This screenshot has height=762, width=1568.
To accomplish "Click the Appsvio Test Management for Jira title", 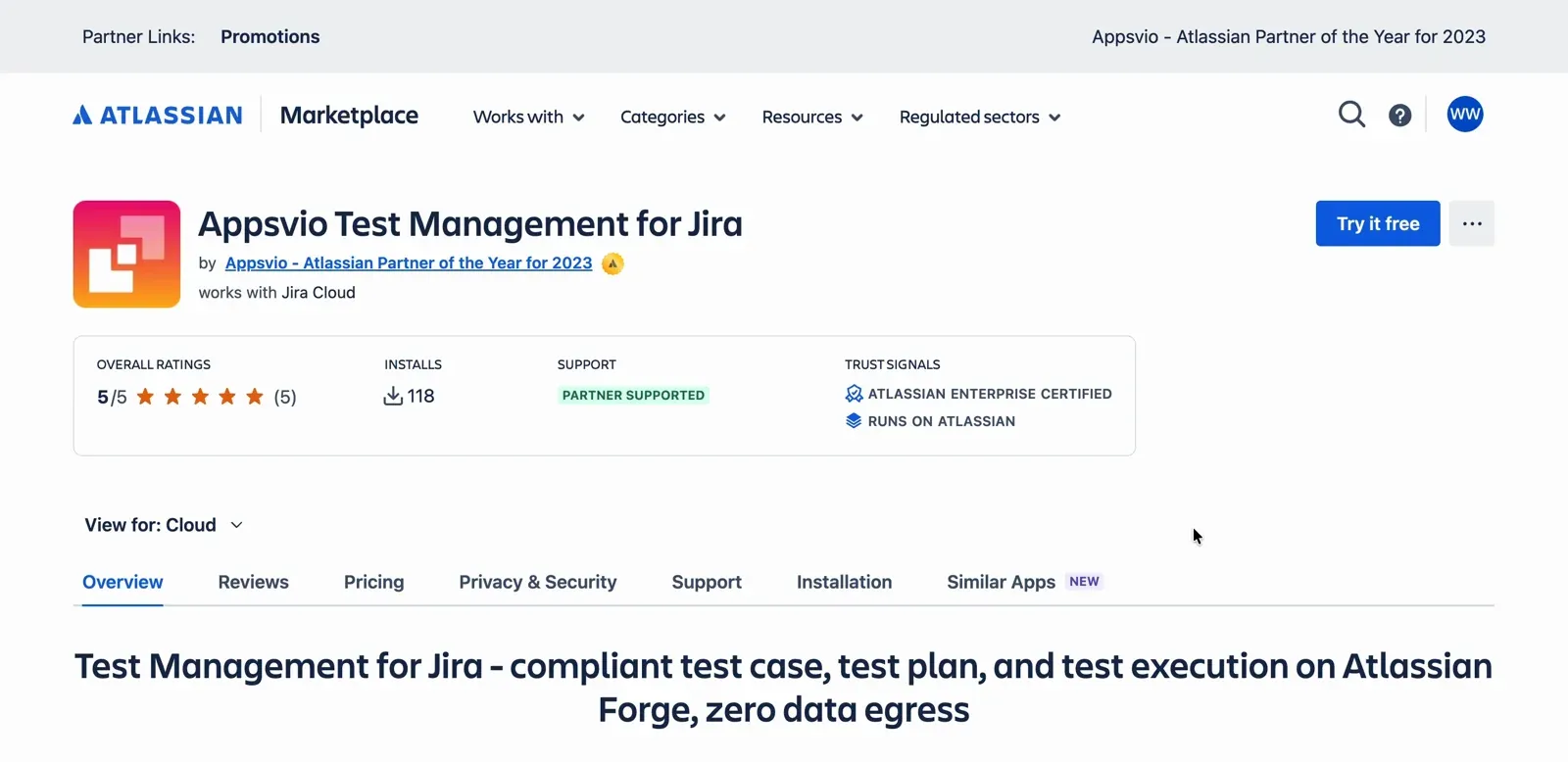I will (470, 224).
